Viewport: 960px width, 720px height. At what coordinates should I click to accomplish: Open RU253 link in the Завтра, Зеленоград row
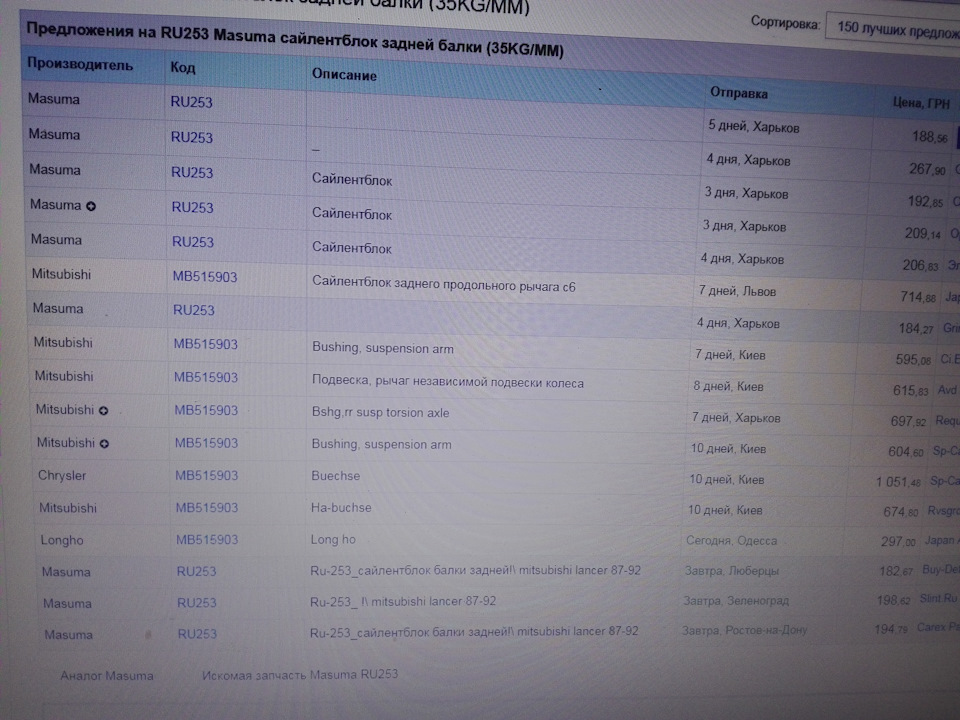pyautogui.click(x=197, y=603)
